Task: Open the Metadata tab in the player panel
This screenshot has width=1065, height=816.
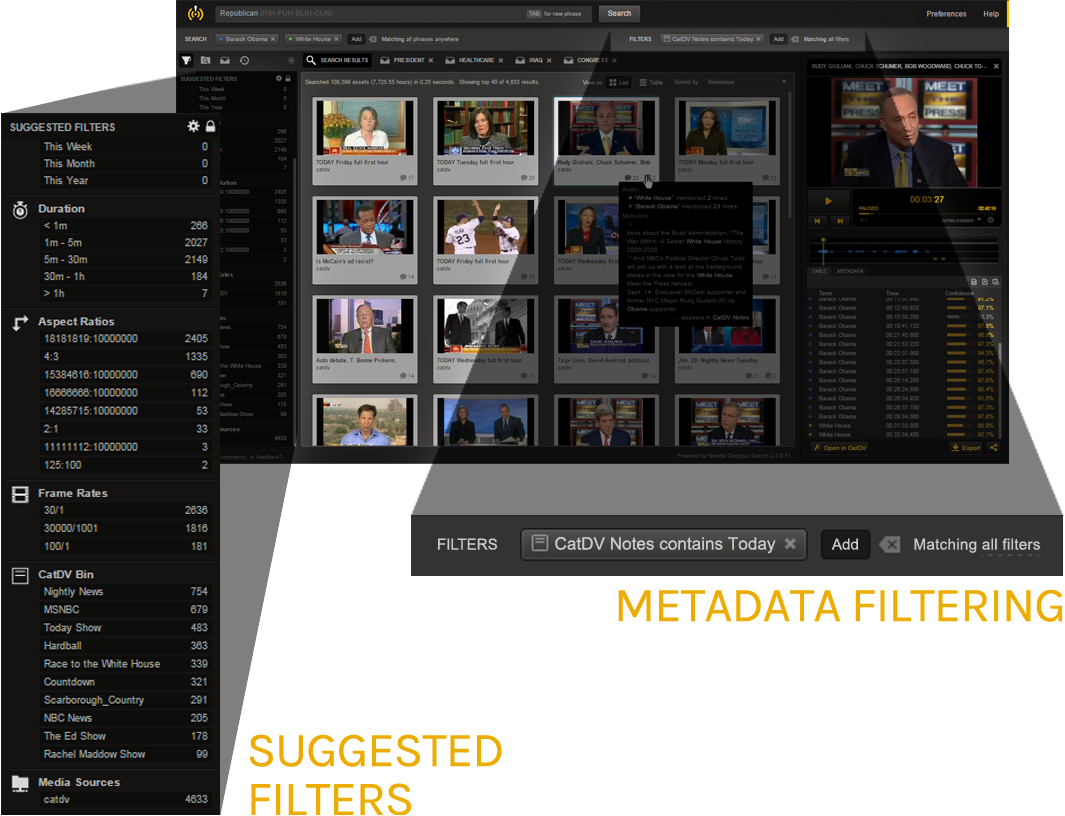Action: 850,271
